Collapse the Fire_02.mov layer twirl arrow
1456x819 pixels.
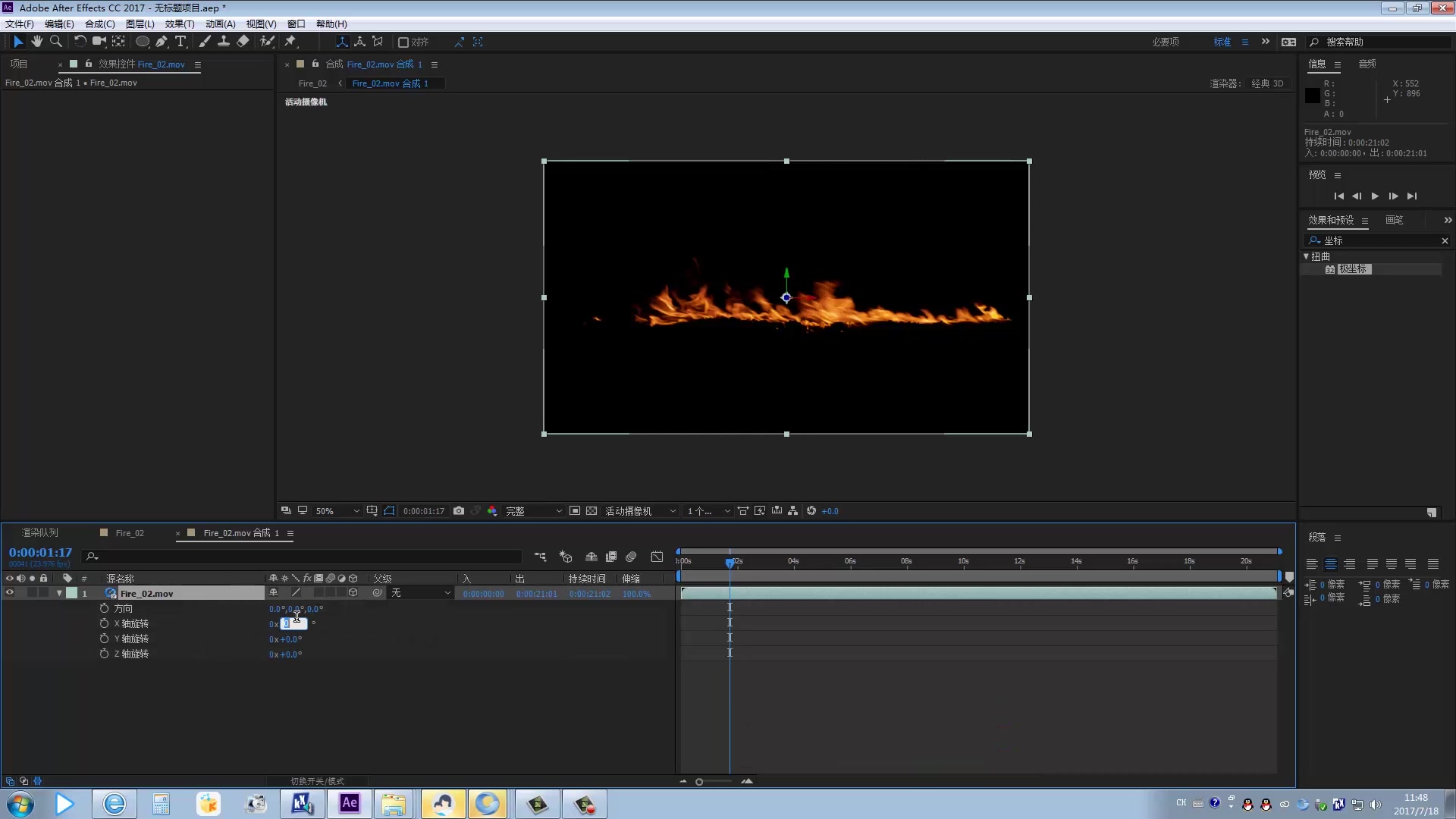[x=59, y=593]
